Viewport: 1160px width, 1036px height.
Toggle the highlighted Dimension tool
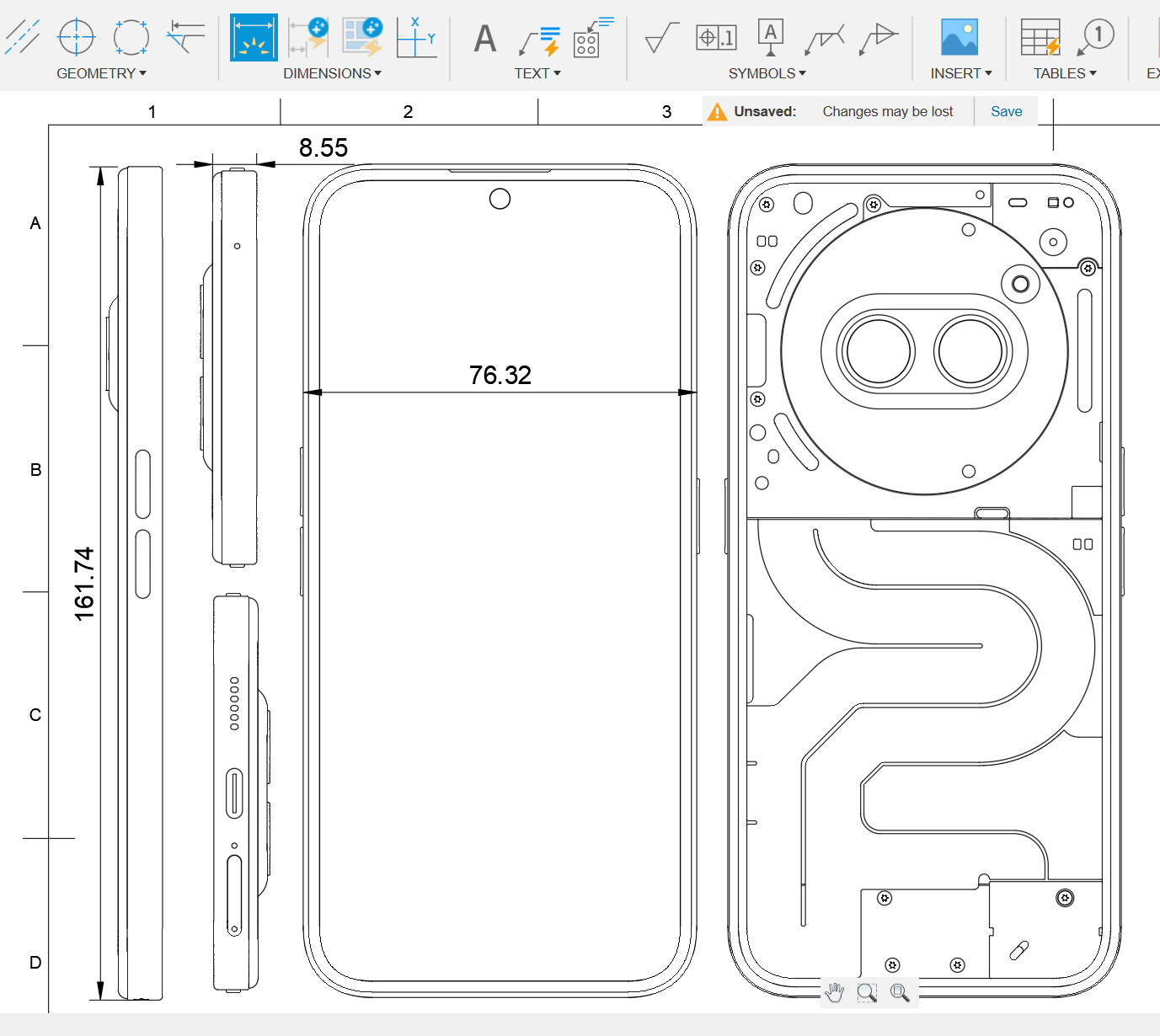click(254, 38)
